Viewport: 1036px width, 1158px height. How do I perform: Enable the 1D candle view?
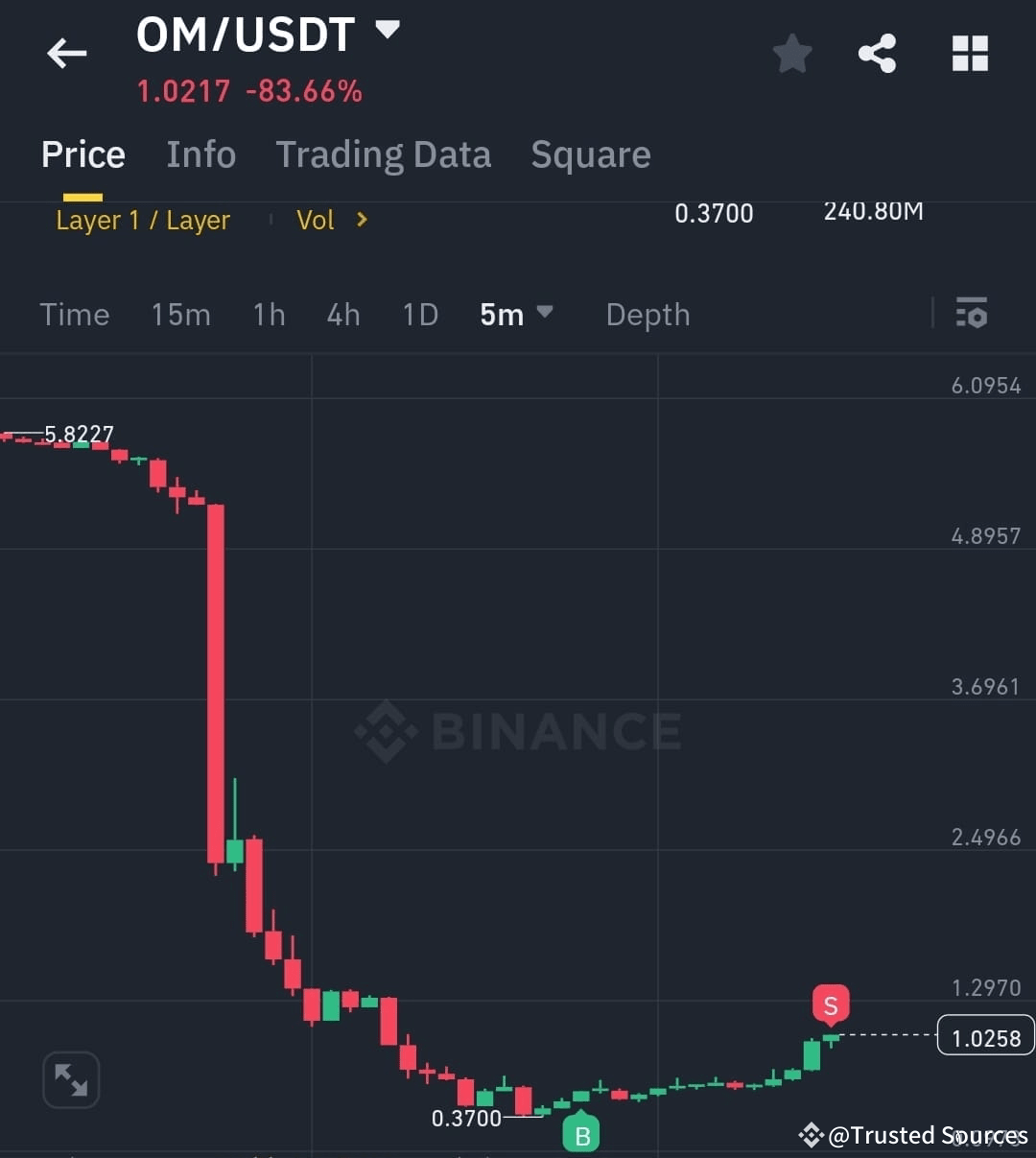(419, 314)
